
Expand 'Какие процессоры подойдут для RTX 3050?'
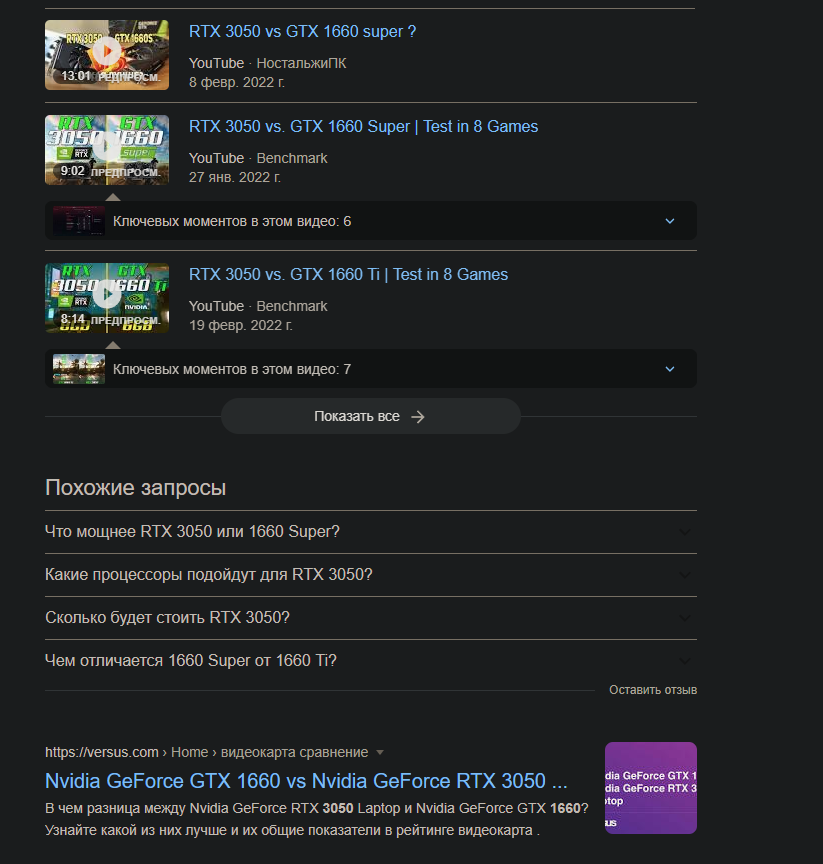[371, 575]
